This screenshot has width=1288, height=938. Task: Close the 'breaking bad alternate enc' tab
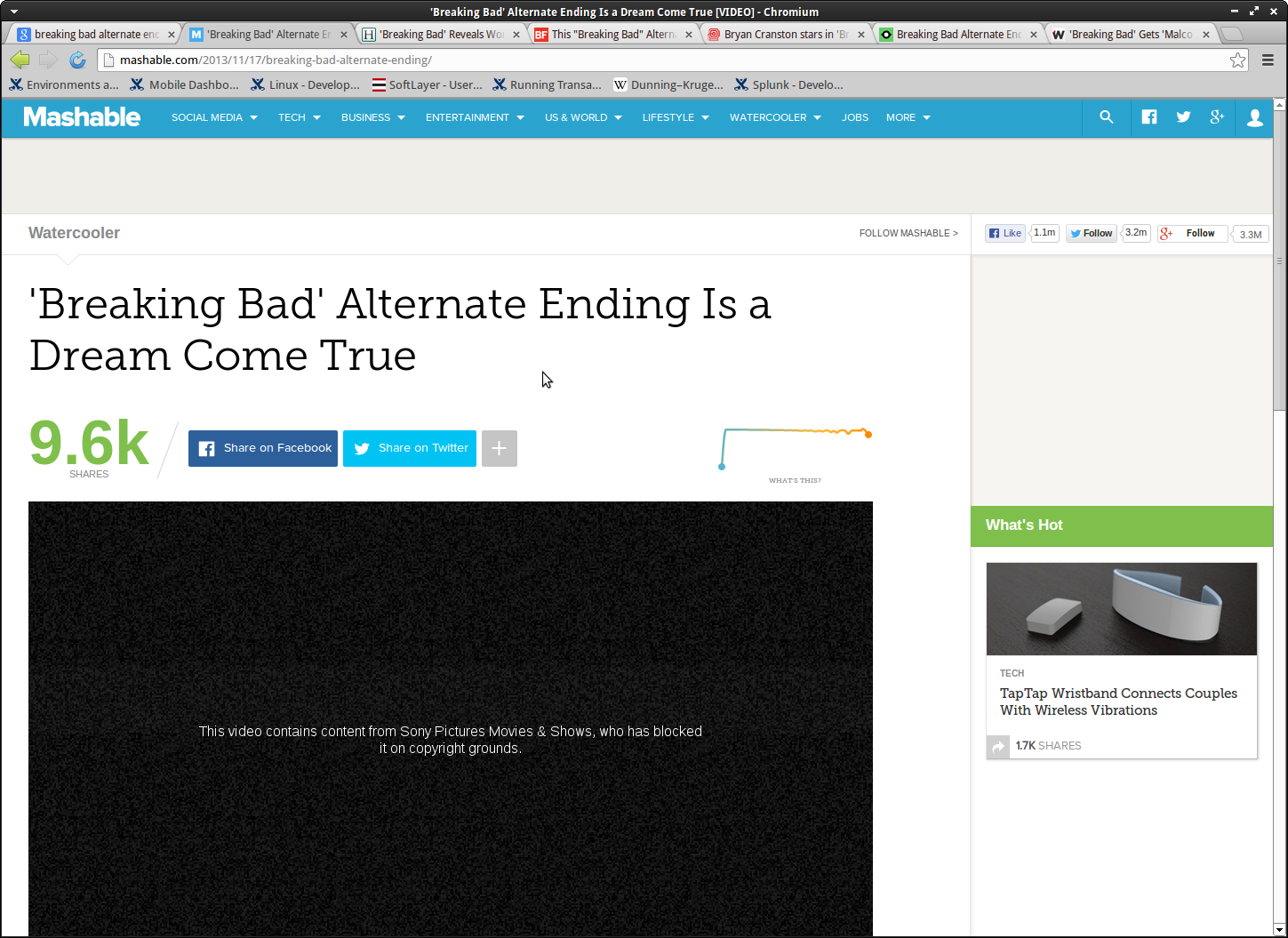pos(172,35)
